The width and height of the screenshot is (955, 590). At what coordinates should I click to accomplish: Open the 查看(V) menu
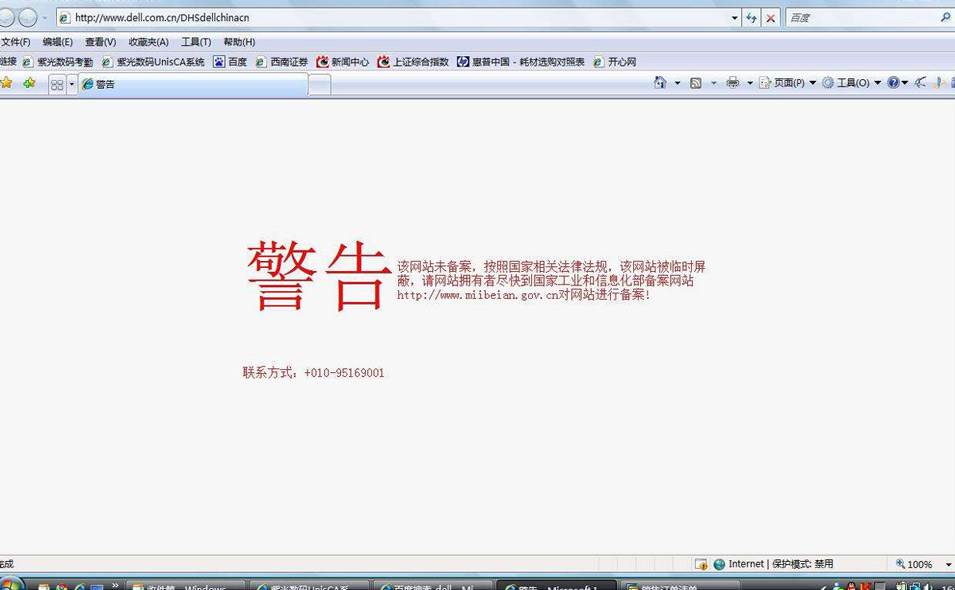click(100, 42)
